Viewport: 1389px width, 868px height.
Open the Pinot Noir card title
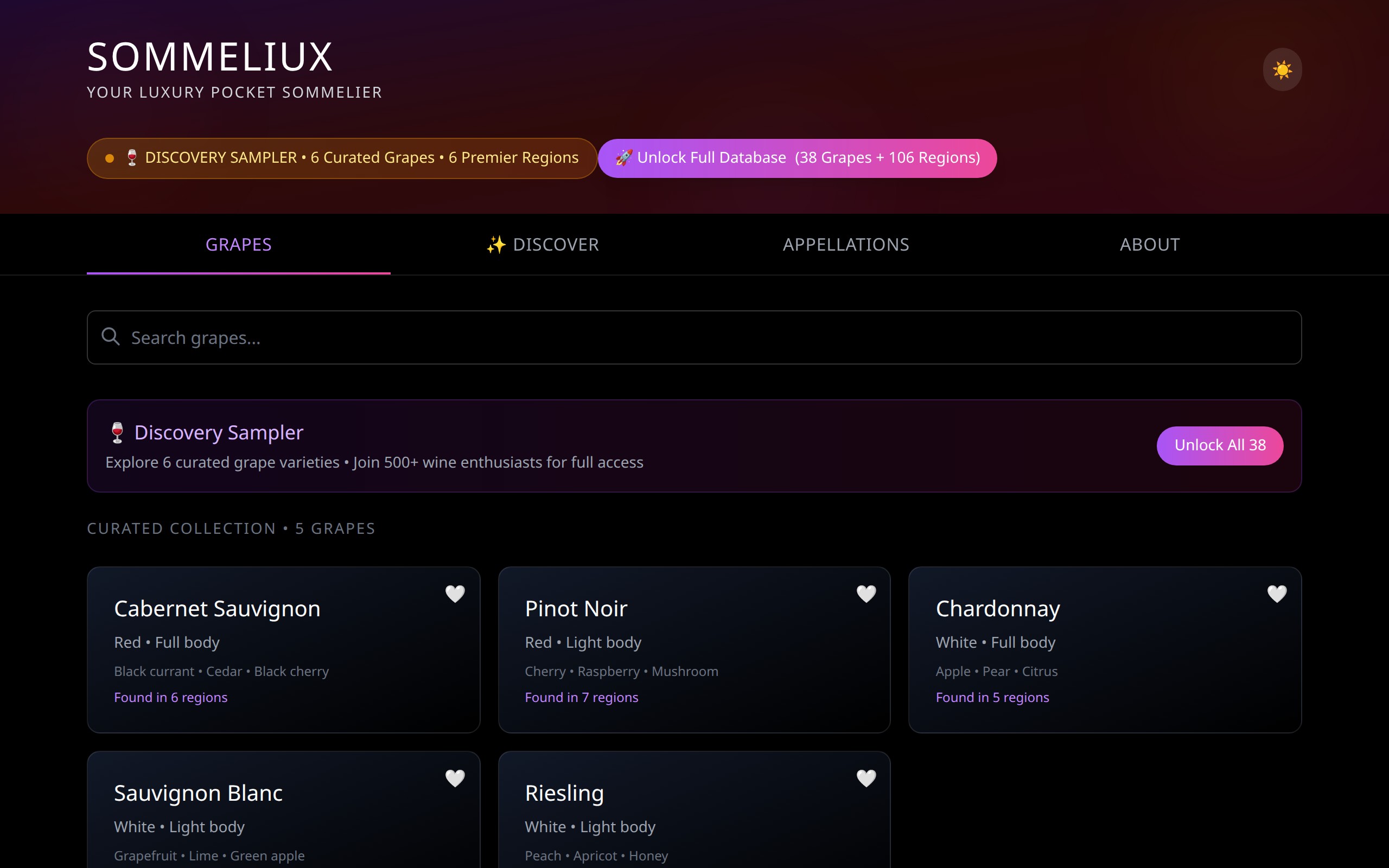(x=576, y=609)
